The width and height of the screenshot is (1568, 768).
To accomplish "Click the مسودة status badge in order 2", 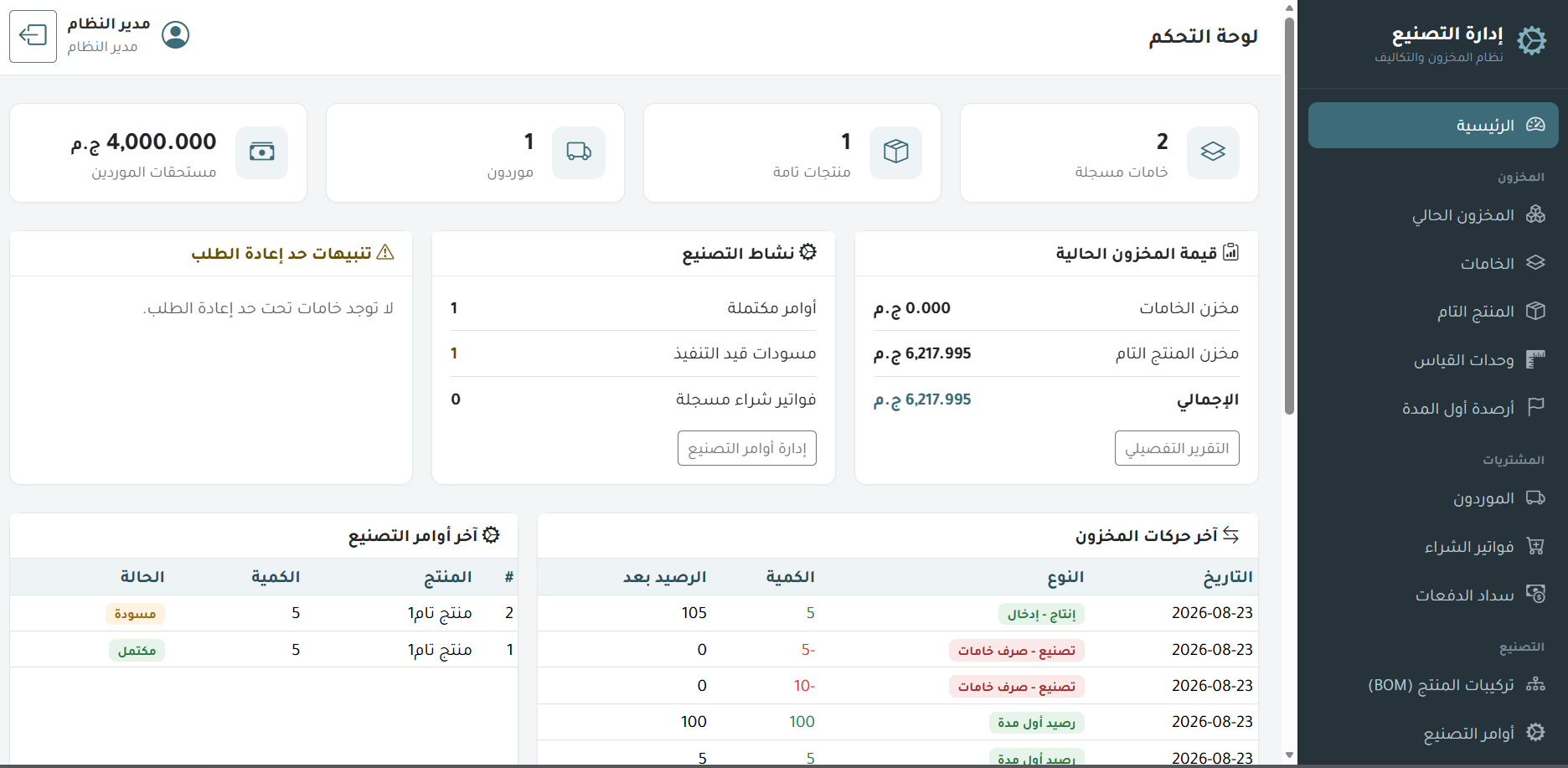I will 136,614.
